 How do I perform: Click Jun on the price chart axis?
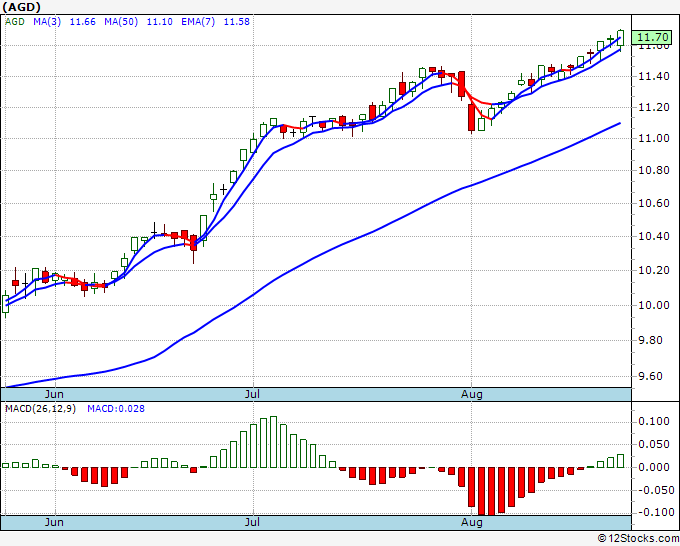coord(54,394)
